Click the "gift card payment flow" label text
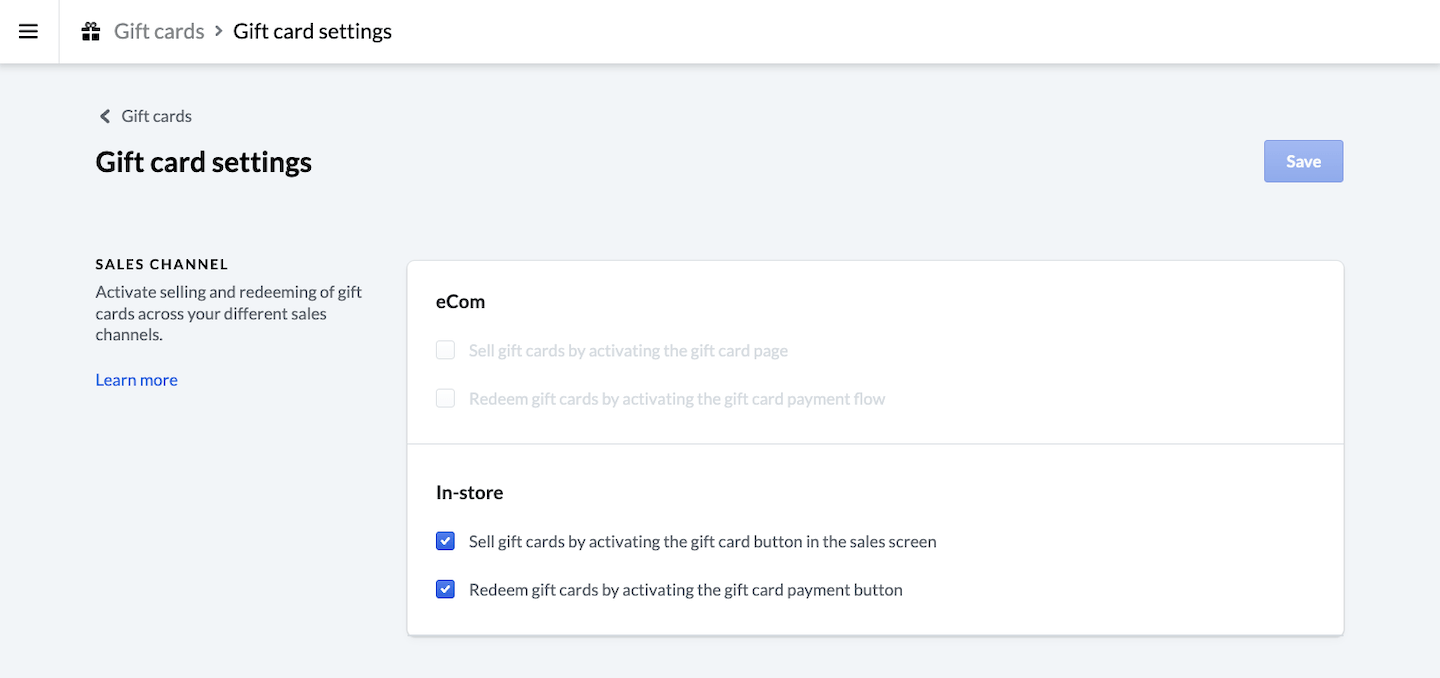The width and height of the screenshot is (1440, 678). point(677,399)
